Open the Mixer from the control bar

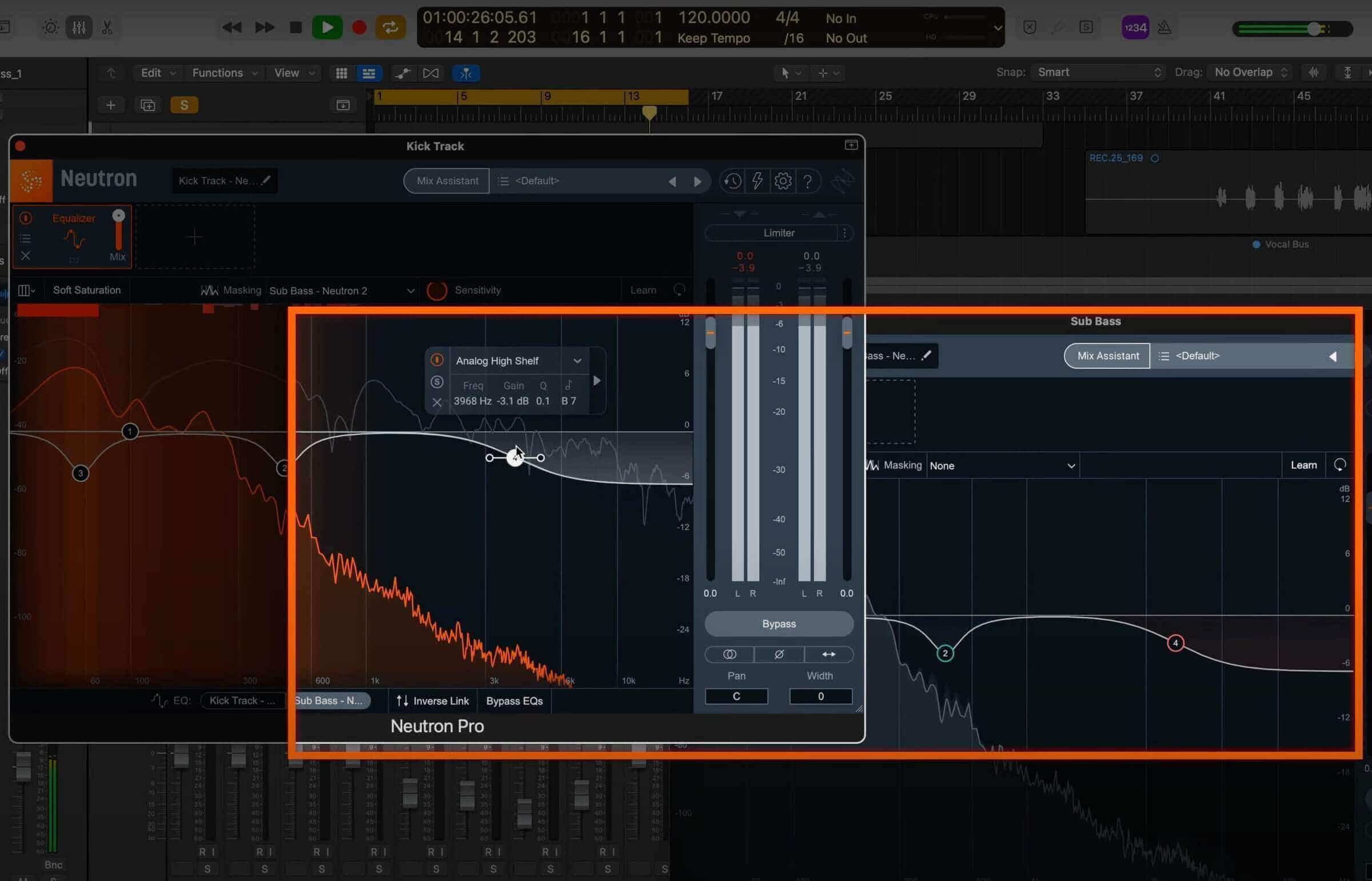pyautogui.click(x=79, y=27)
